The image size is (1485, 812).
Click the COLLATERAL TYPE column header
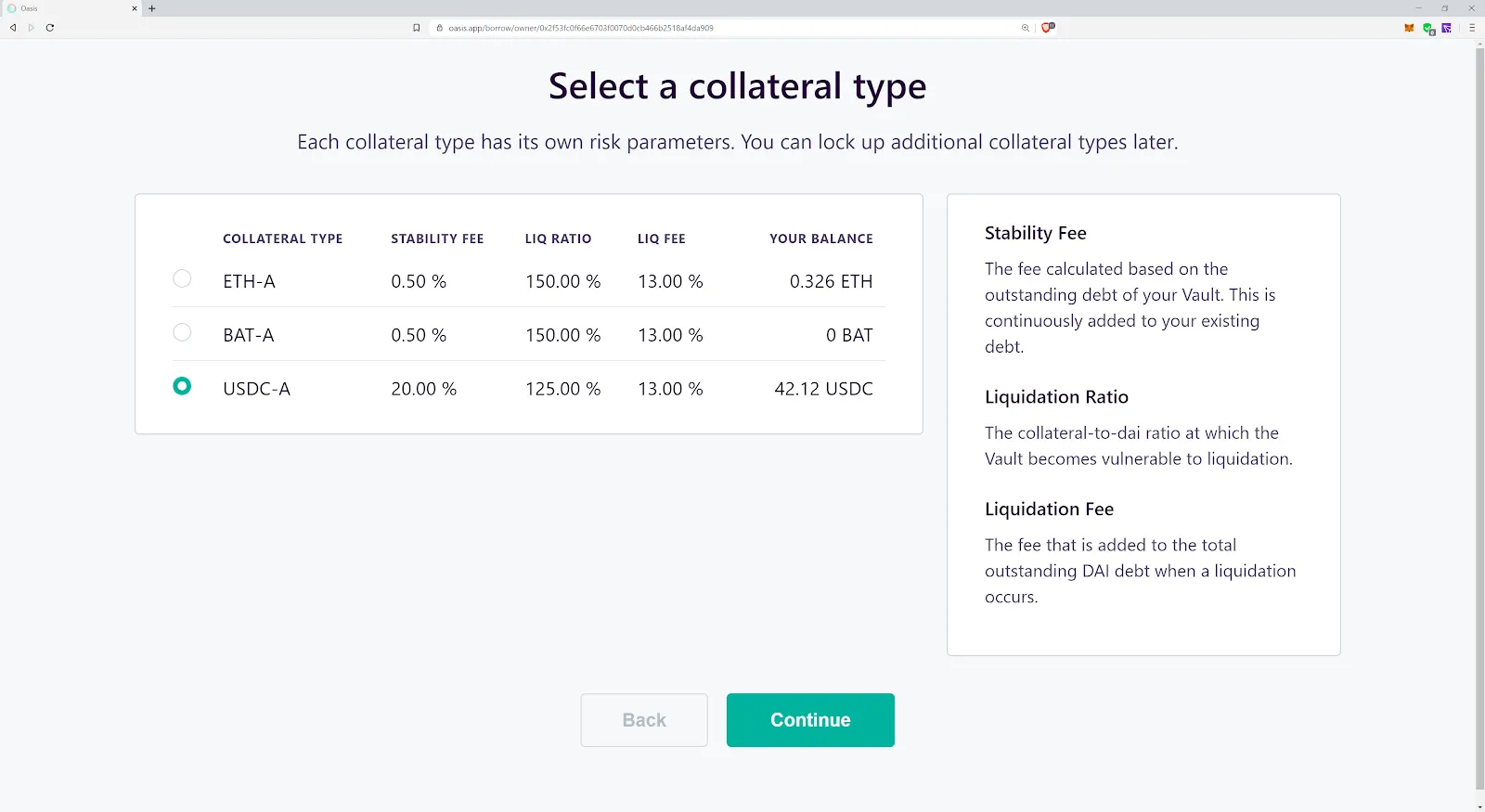point(283,238)
